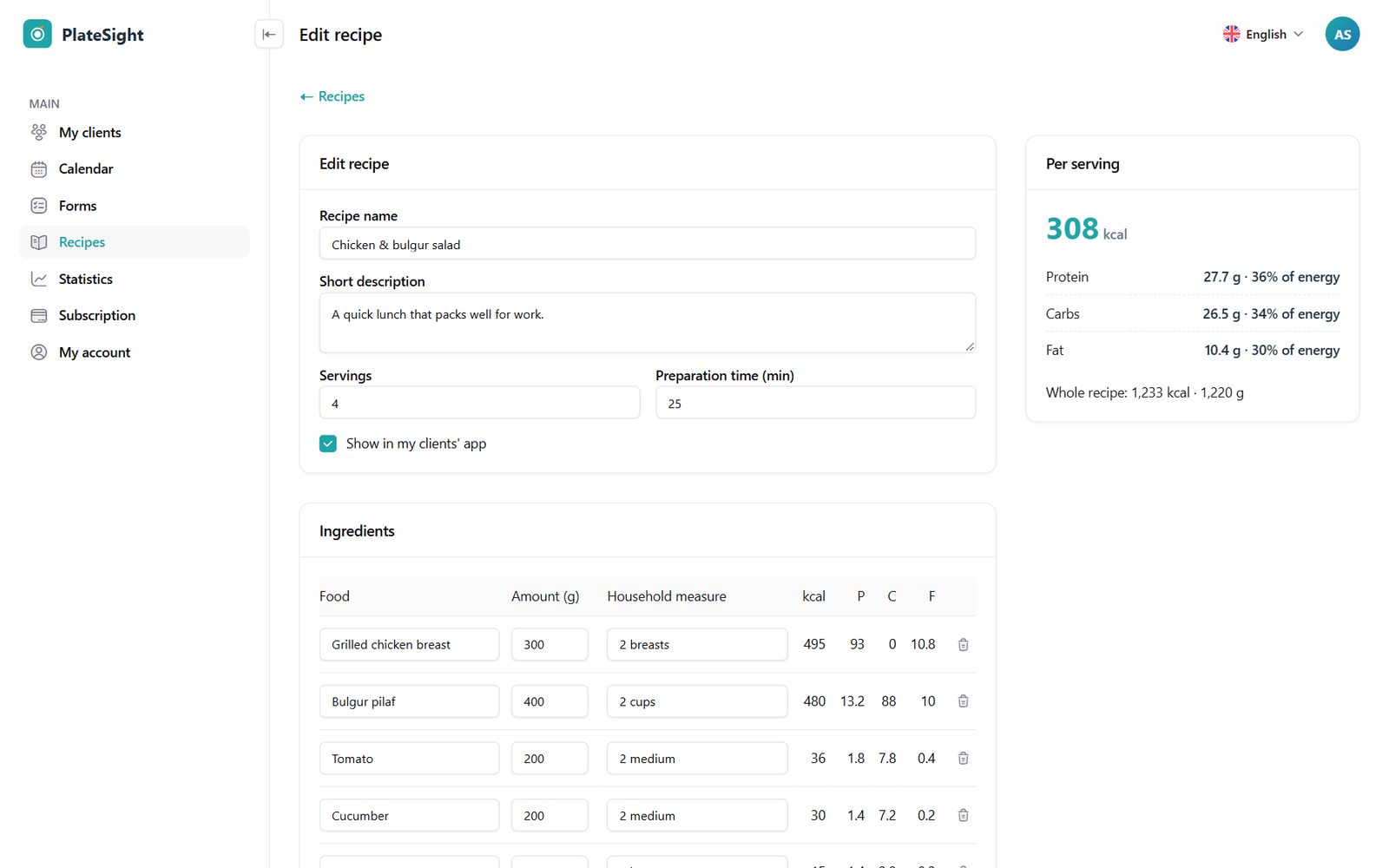
Task: Click Protein 27.7 g energy value
Action: tap(1271, 277)
